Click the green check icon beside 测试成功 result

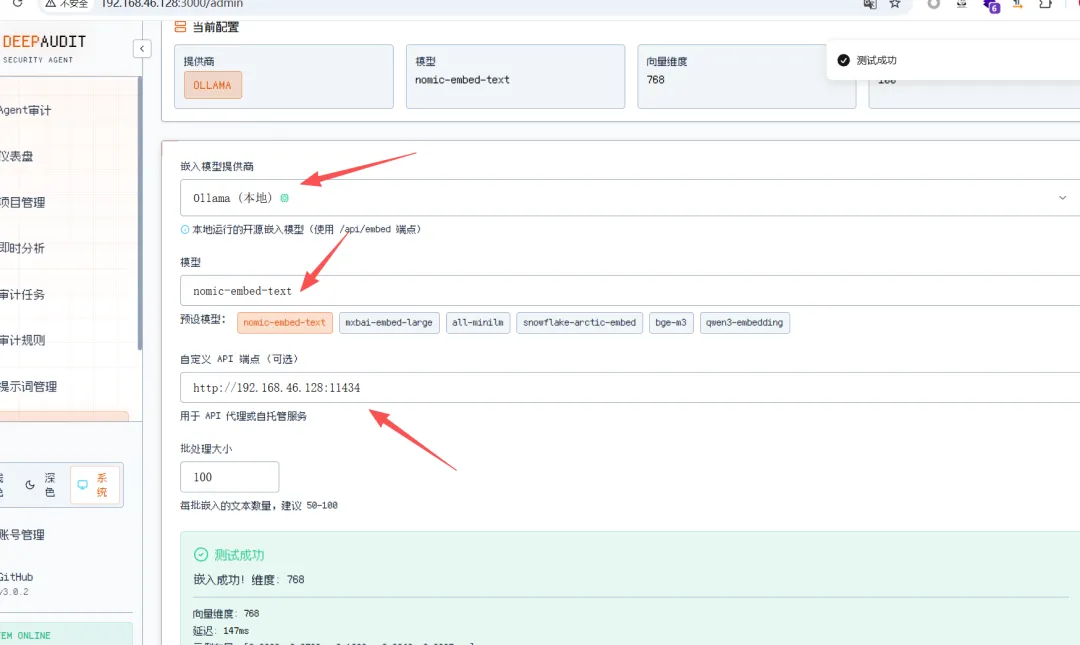200,555
